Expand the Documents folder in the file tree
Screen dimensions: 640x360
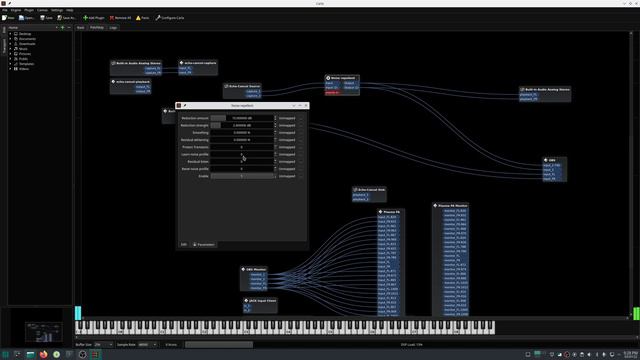[x=11, y=39]
